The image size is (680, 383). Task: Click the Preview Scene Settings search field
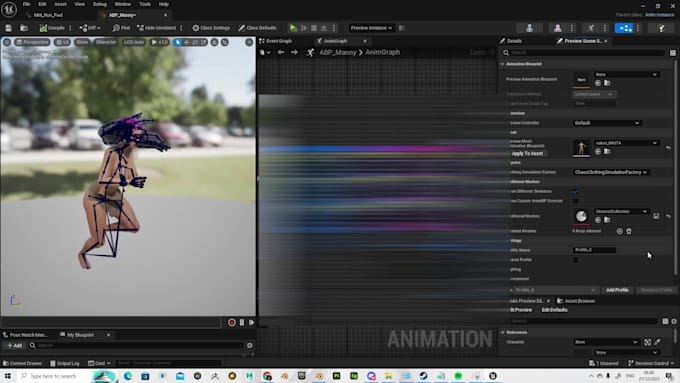coord(583,52)
